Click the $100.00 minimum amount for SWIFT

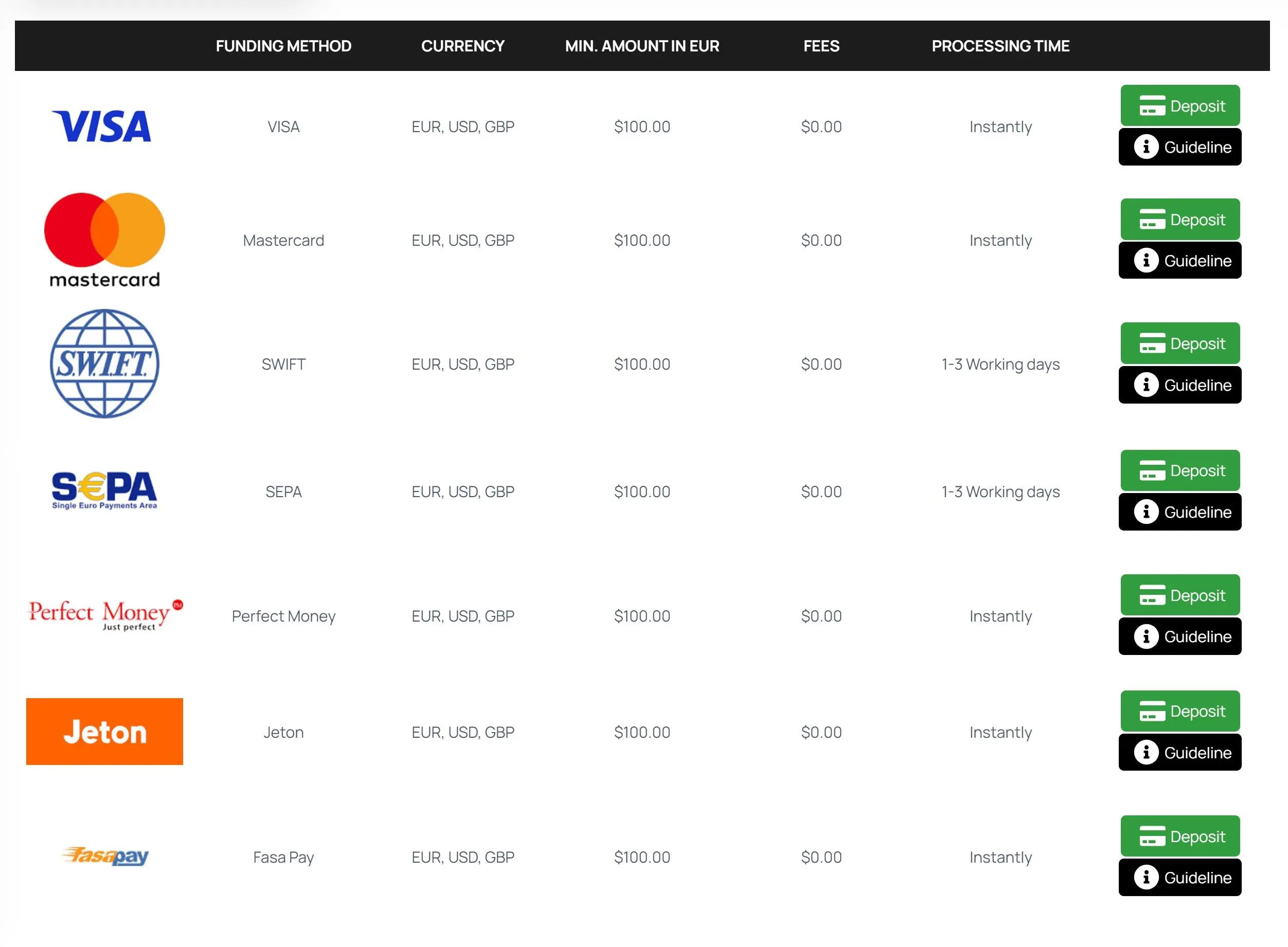tap(642, 364)
